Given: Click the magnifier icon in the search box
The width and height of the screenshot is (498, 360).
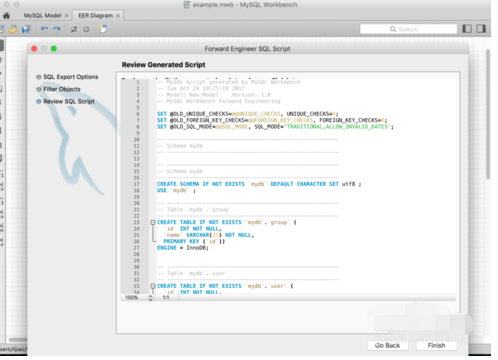Looking at the screenshot, I should [393, 29].
